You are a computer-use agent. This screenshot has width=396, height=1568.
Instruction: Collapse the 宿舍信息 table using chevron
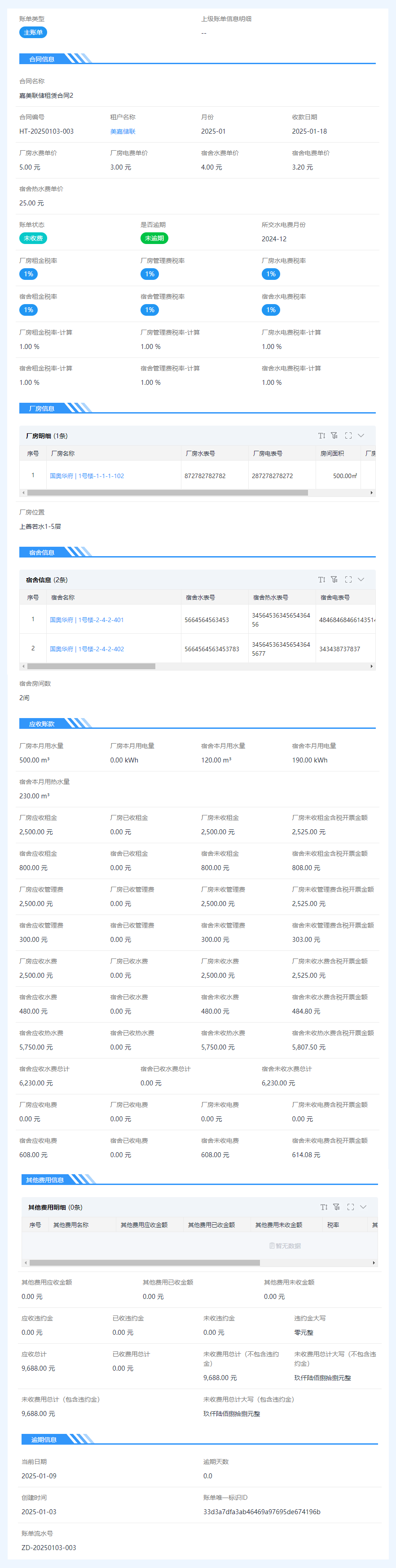coord(361,579)
